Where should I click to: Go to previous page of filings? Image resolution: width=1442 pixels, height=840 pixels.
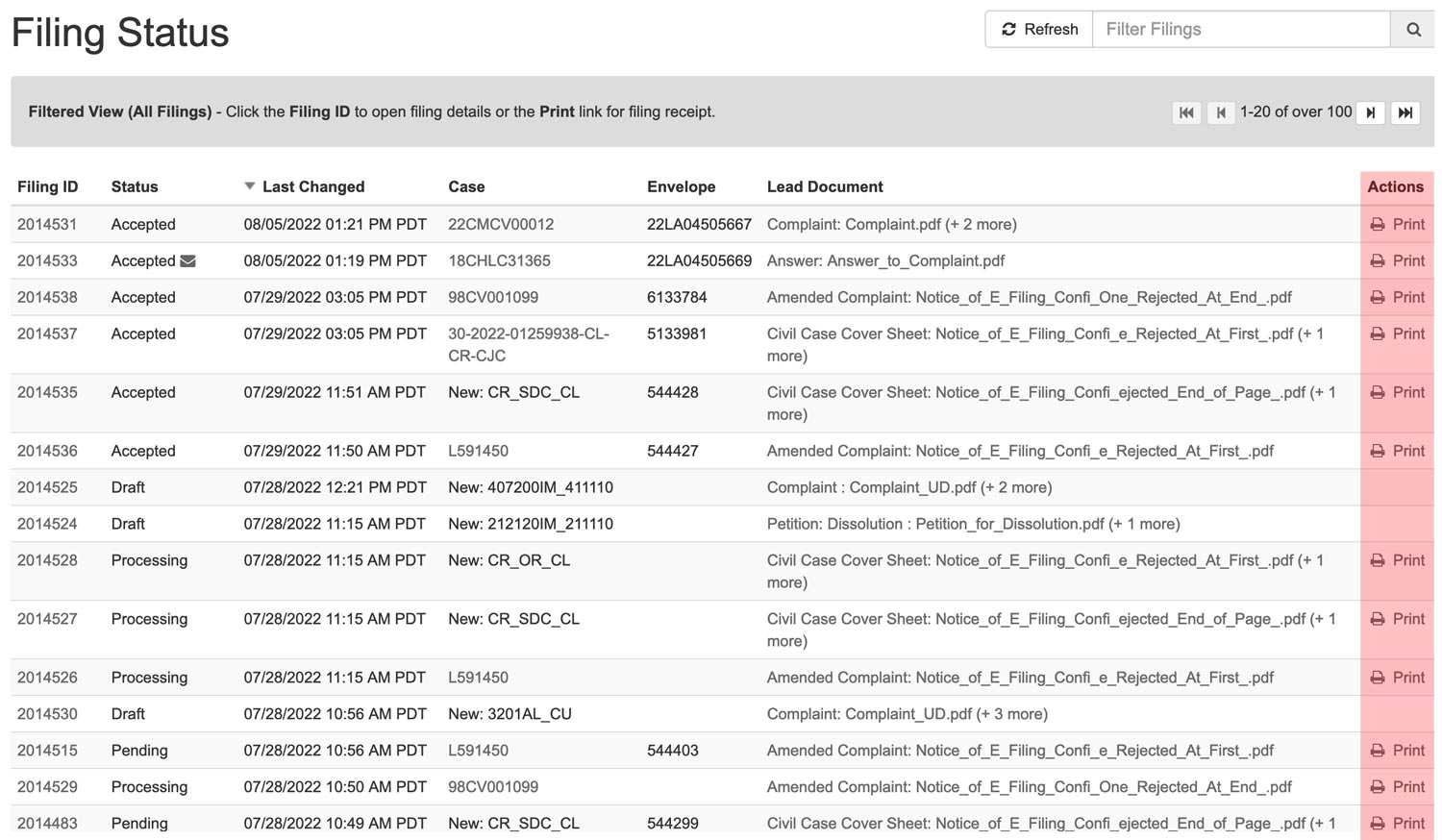1221,112
